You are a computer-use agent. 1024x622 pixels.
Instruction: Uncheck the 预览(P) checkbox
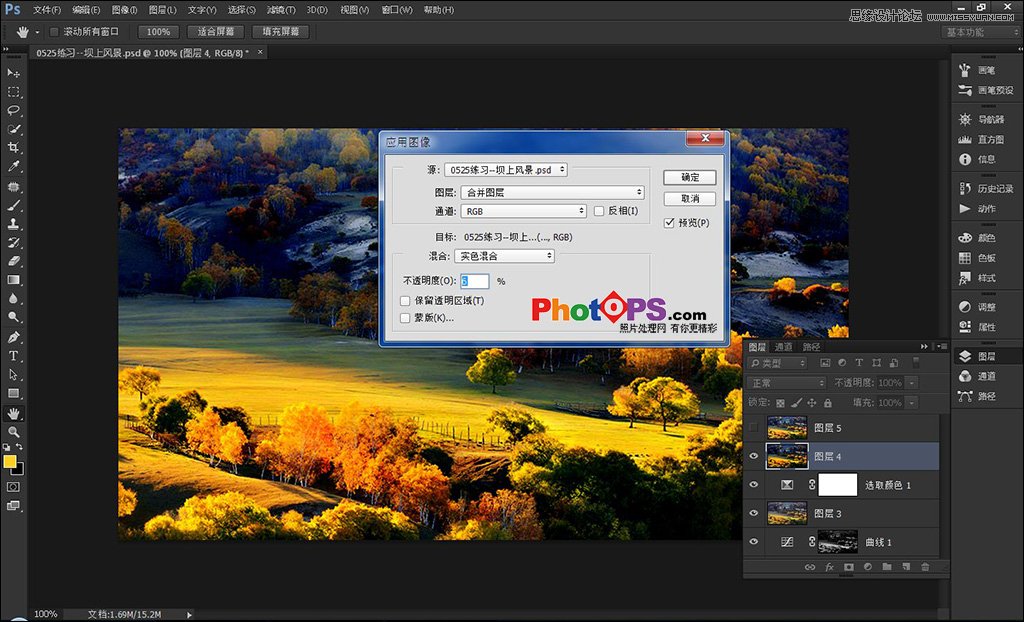coord(667,222)
